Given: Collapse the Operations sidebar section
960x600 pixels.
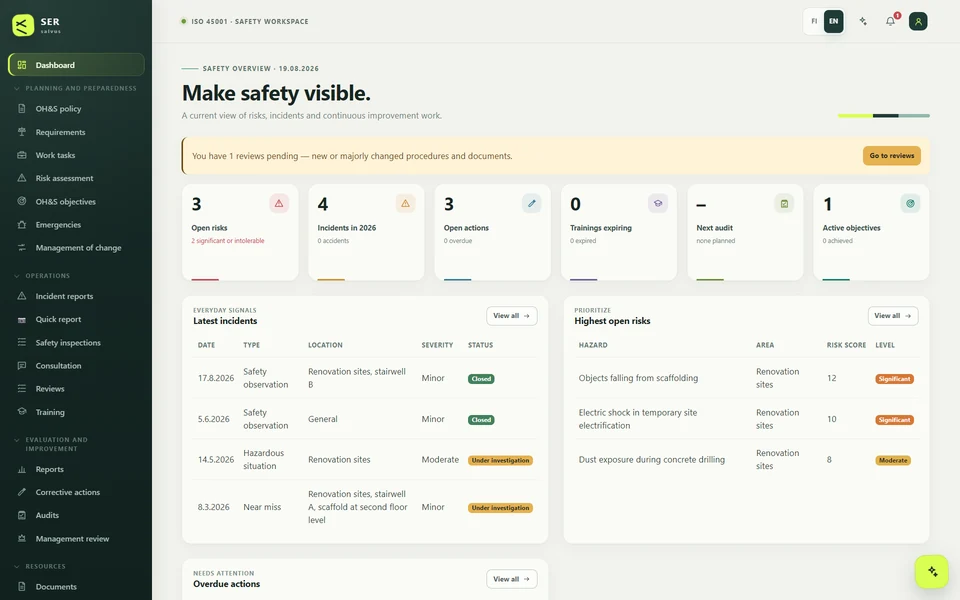Looking at the screenshot, I should pos(42,276).
